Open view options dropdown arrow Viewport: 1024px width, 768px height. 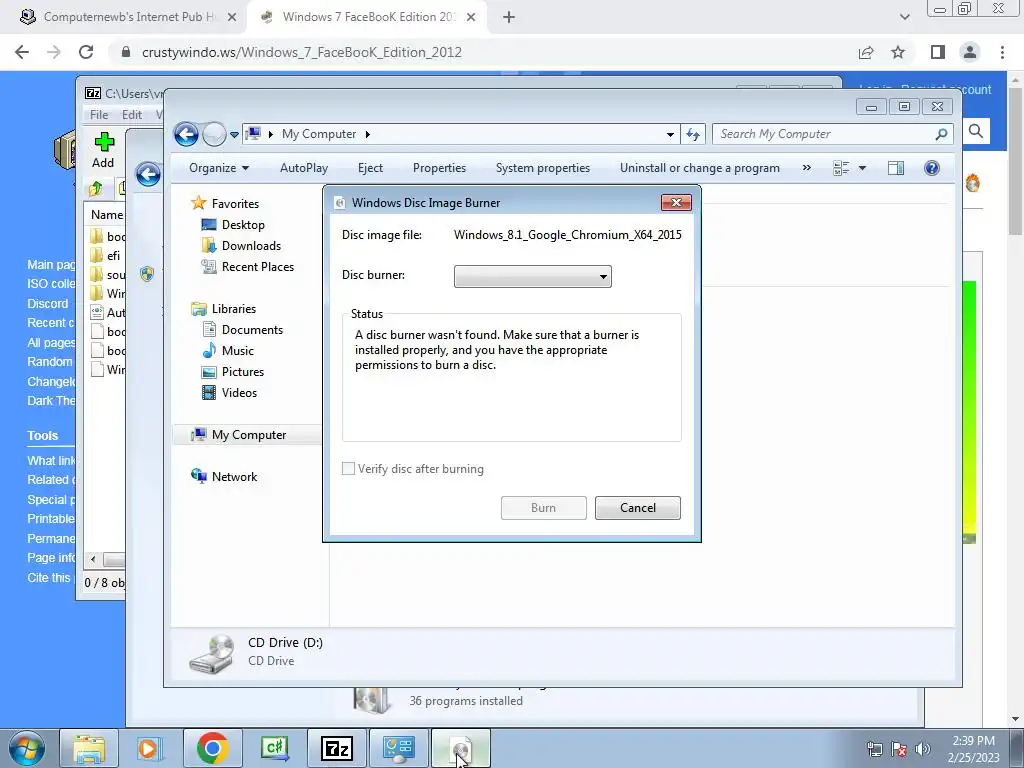coord(862,168)
